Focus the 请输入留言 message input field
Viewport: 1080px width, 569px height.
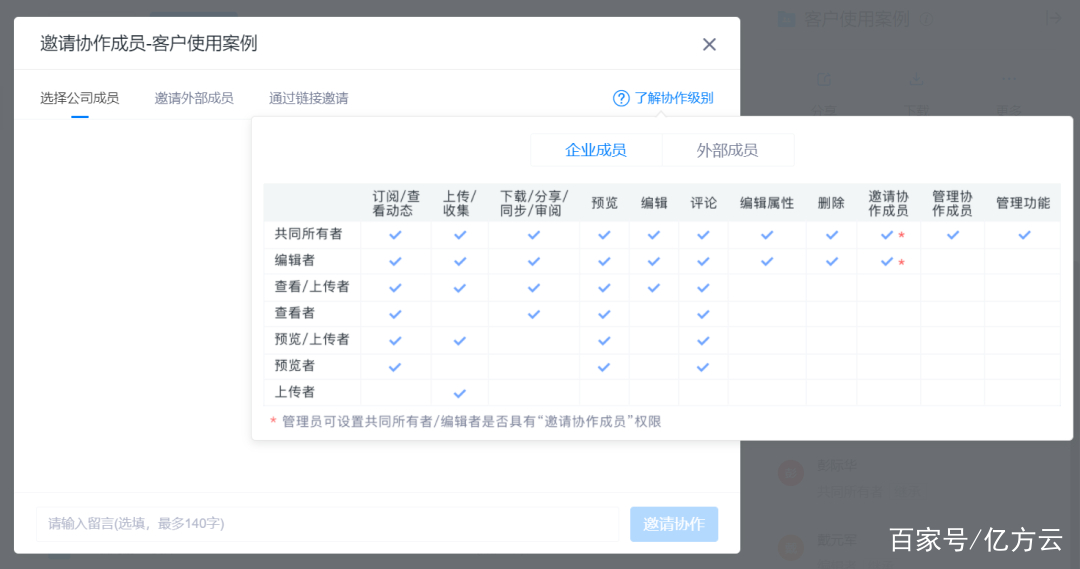[x=328, y=524]
